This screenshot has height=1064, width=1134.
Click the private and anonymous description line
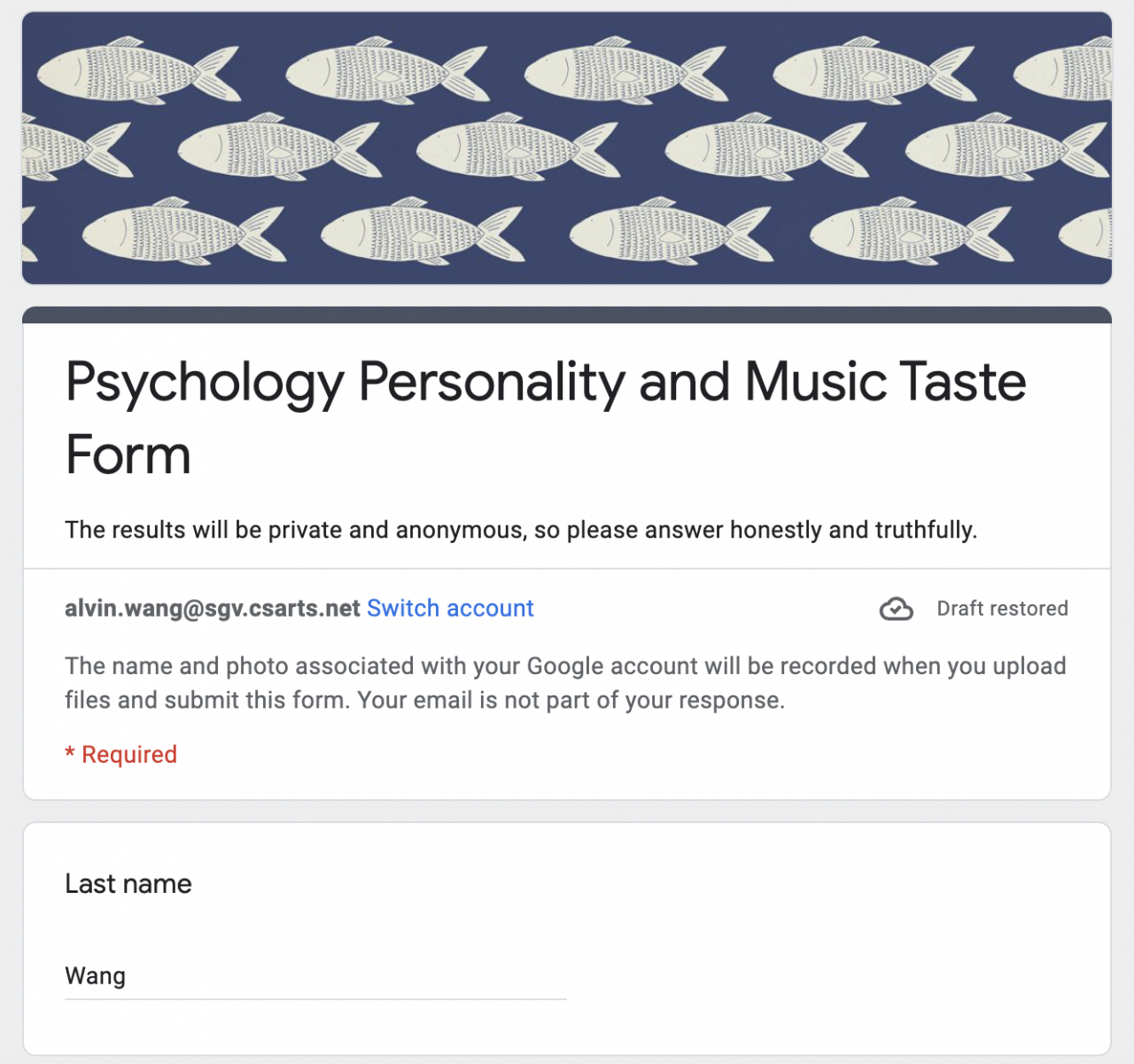[521, 530]
